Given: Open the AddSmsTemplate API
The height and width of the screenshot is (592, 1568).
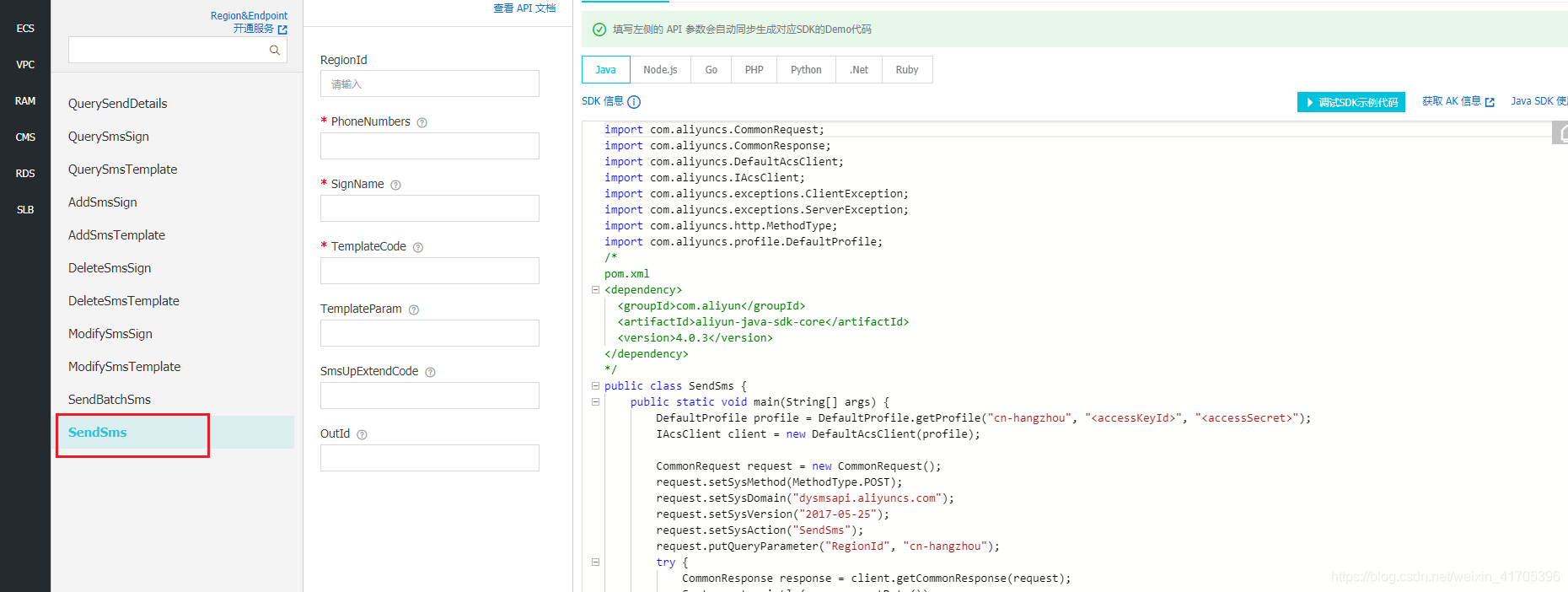Looking at the screenshot, I should coord(117,235).
